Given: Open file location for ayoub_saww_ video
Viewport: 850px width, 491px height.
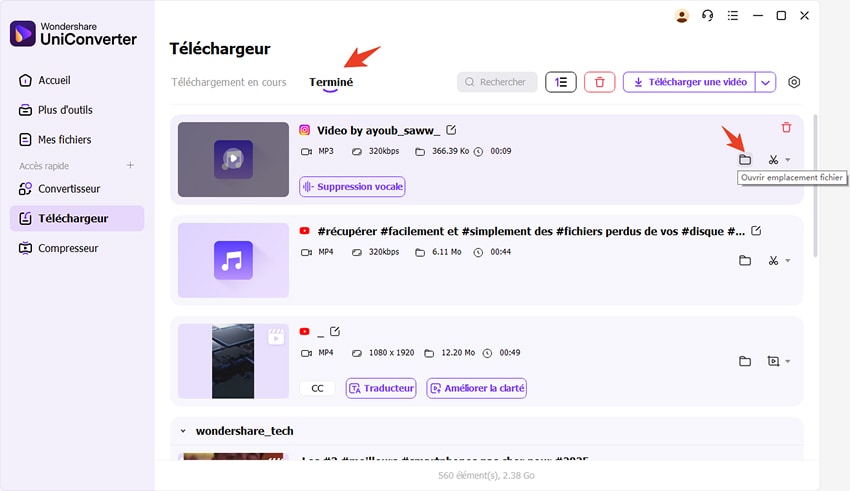Looking at the screenshot, I should pyautogui.click(x=745, y=160).
